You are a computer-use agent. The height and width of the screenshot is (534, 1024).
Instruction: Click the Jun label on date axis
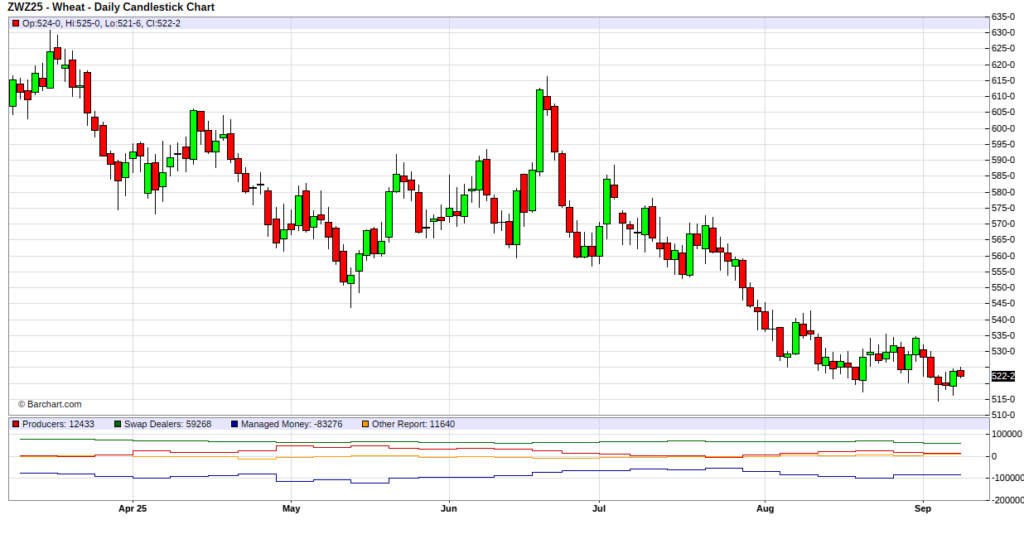pos(448,508)
